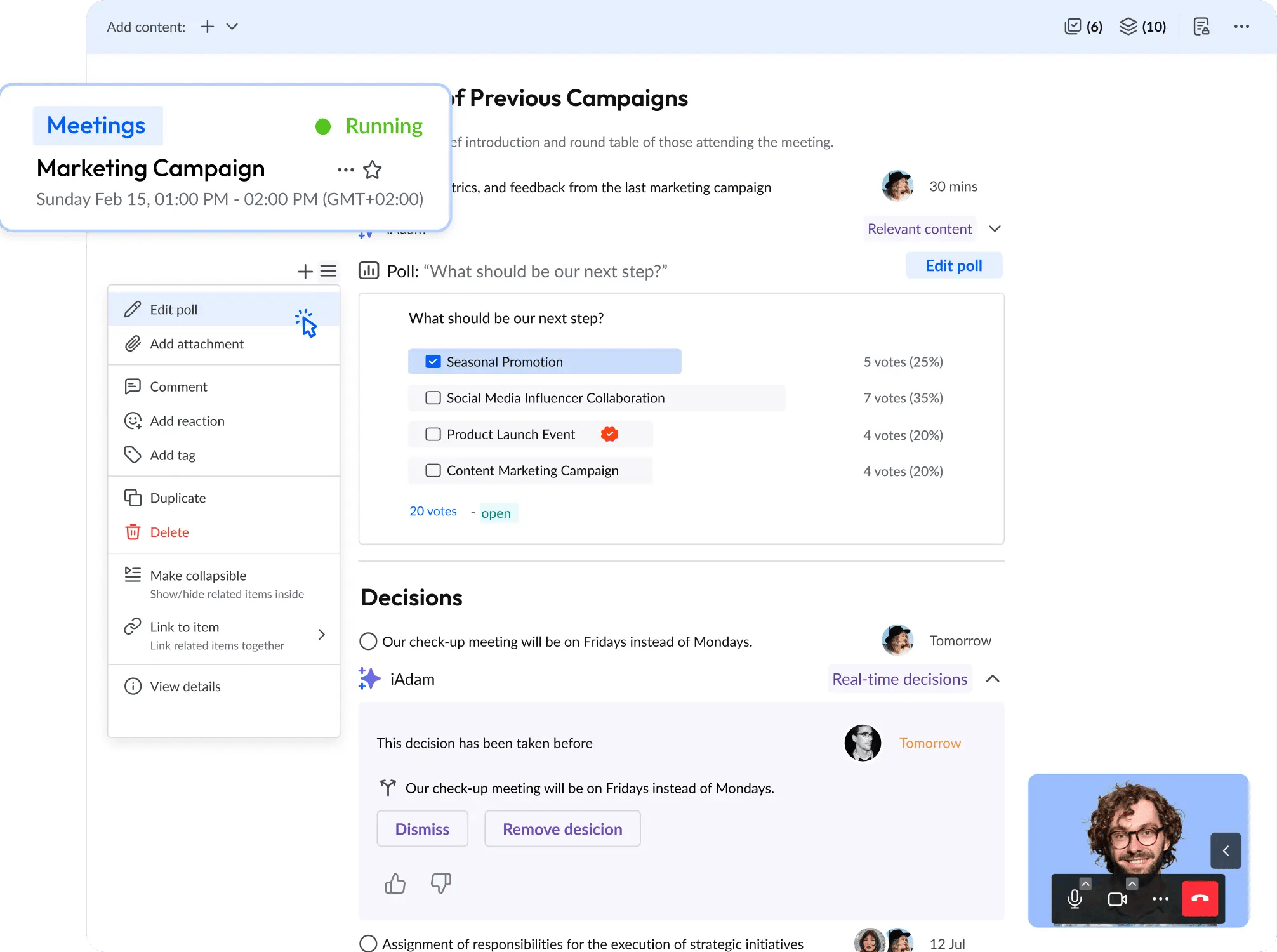This screenshot has width=1277, height=952.
Task: Collapse the Real-time decisions section
Action: click(x=993, y=678)
